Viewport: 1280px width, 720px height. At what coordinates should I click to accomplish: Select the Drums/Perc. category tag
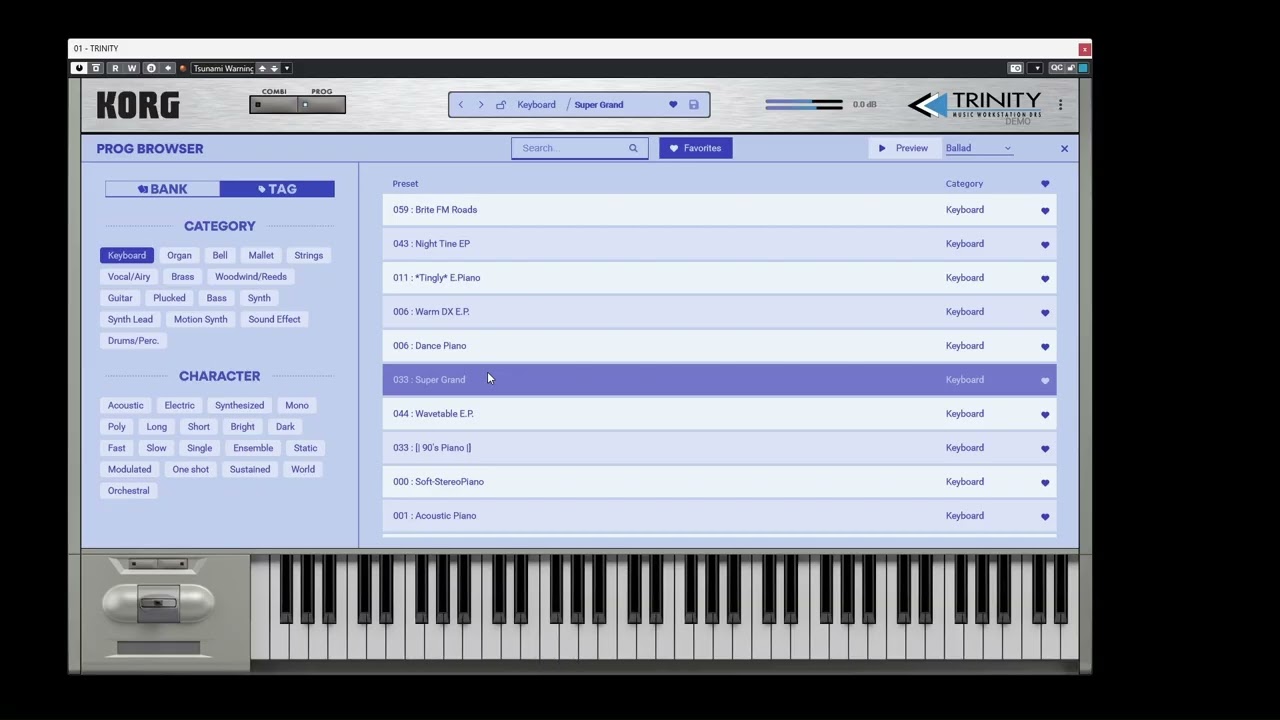point(133,340)
